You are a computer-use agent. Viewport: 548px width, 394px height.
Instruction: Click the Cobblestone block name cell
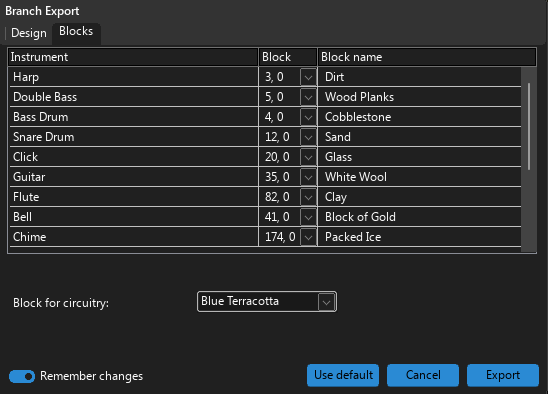click(x=419, y=117)
